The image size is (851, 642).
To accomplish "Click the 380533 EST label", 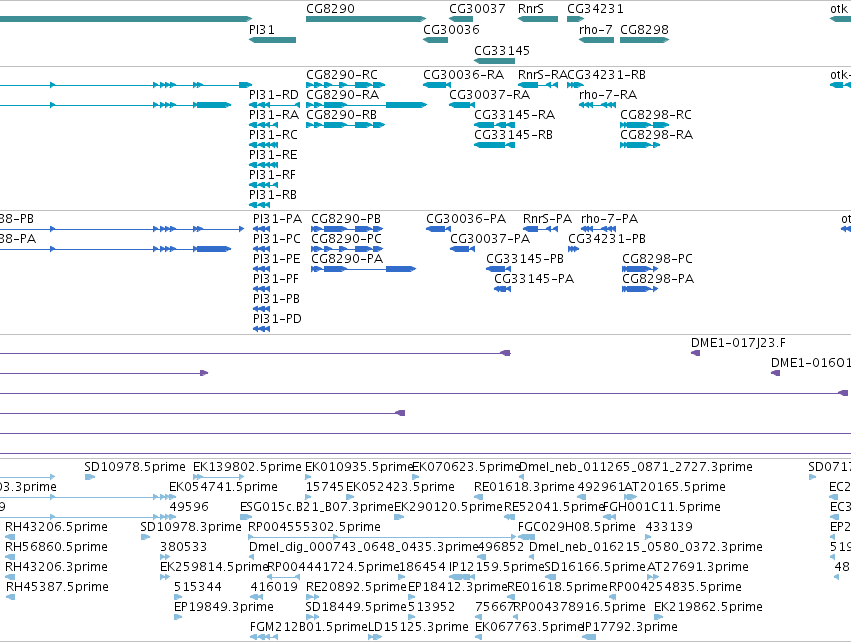I will (x=183, y=547).
